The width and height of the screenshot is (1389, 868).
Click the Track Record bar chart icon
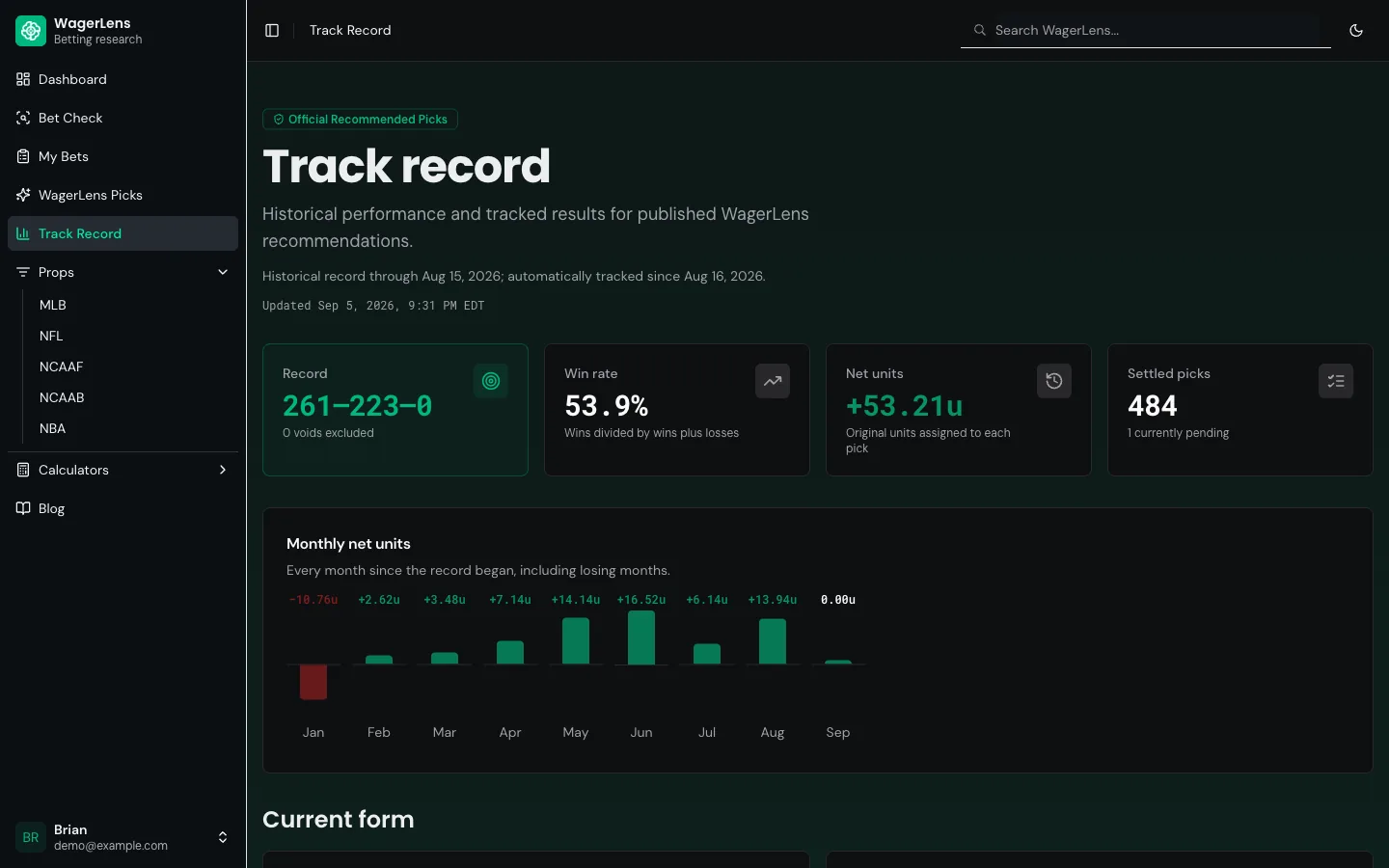pyautogui.click(x=23, y=233)
